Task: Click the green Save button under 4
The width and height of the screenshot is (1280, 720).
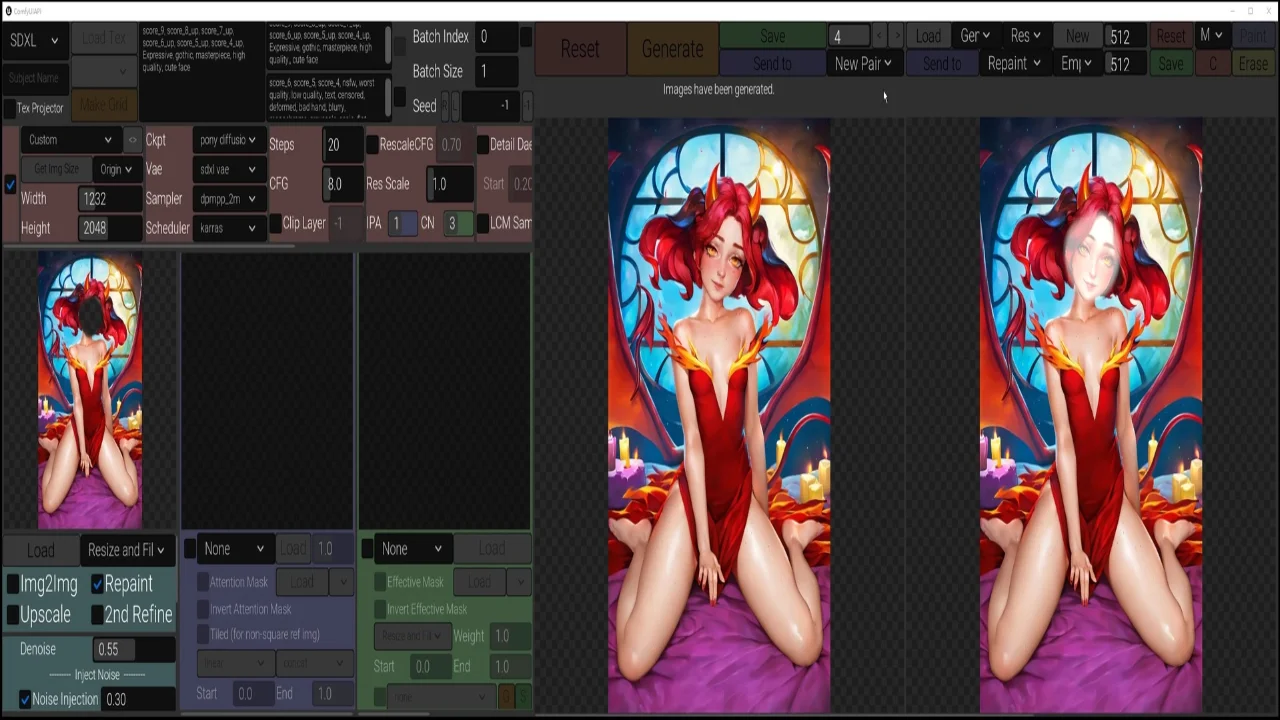Action: (x=772, y=36)
